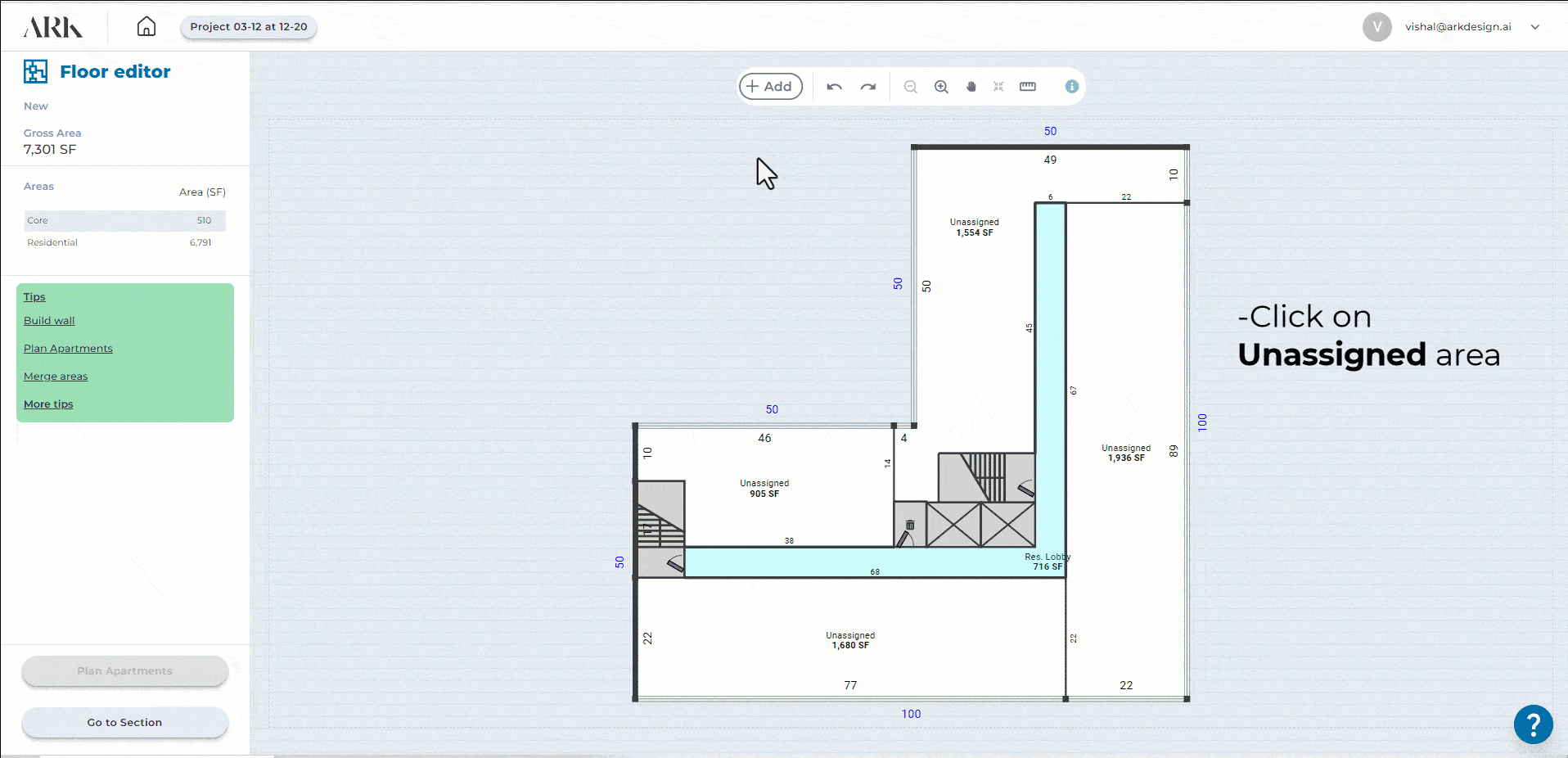Click the fit-to-screen collapse icon

point(998,87)
